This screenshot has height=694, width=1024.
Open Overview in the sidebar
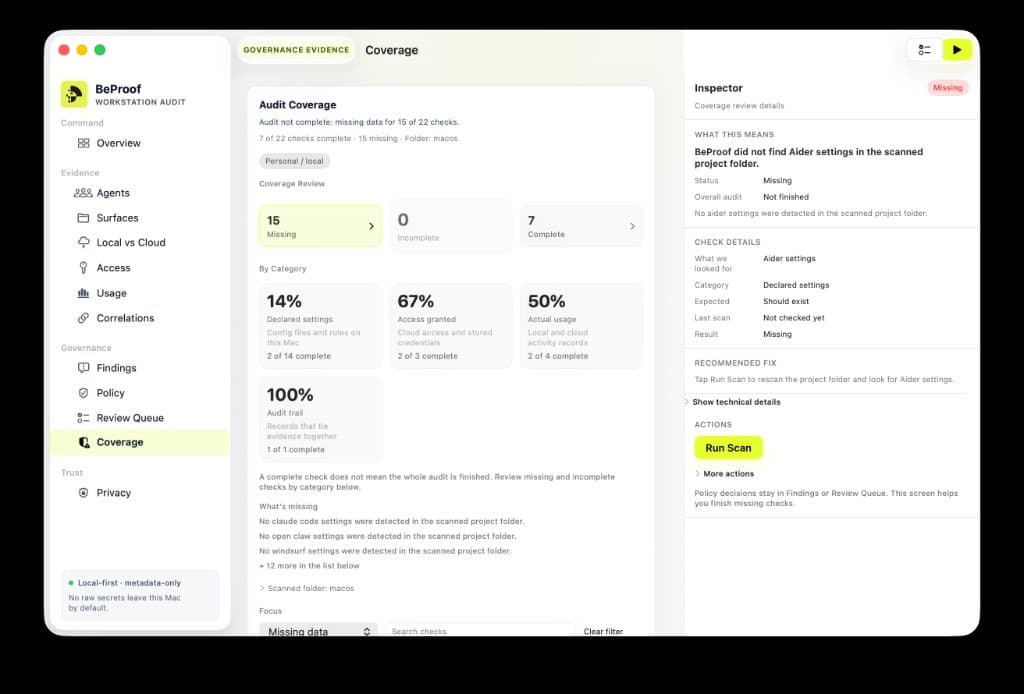[x=140, y=143]
